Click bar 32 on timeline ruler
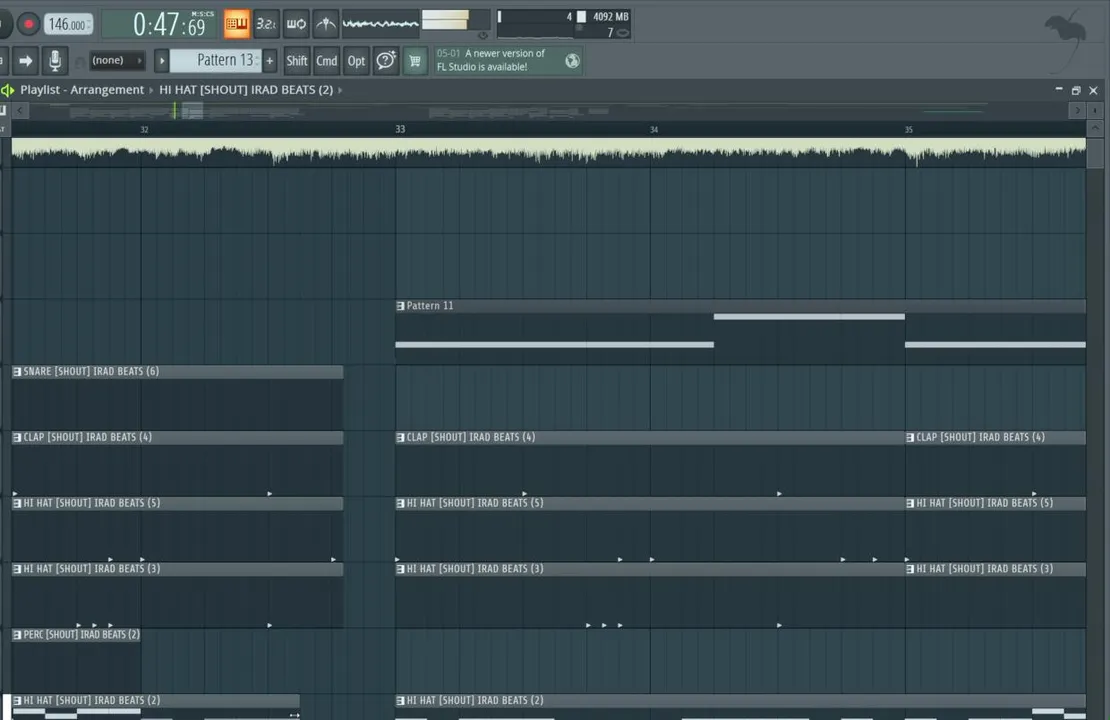1110x720 pixels. [x=144, y=130]
